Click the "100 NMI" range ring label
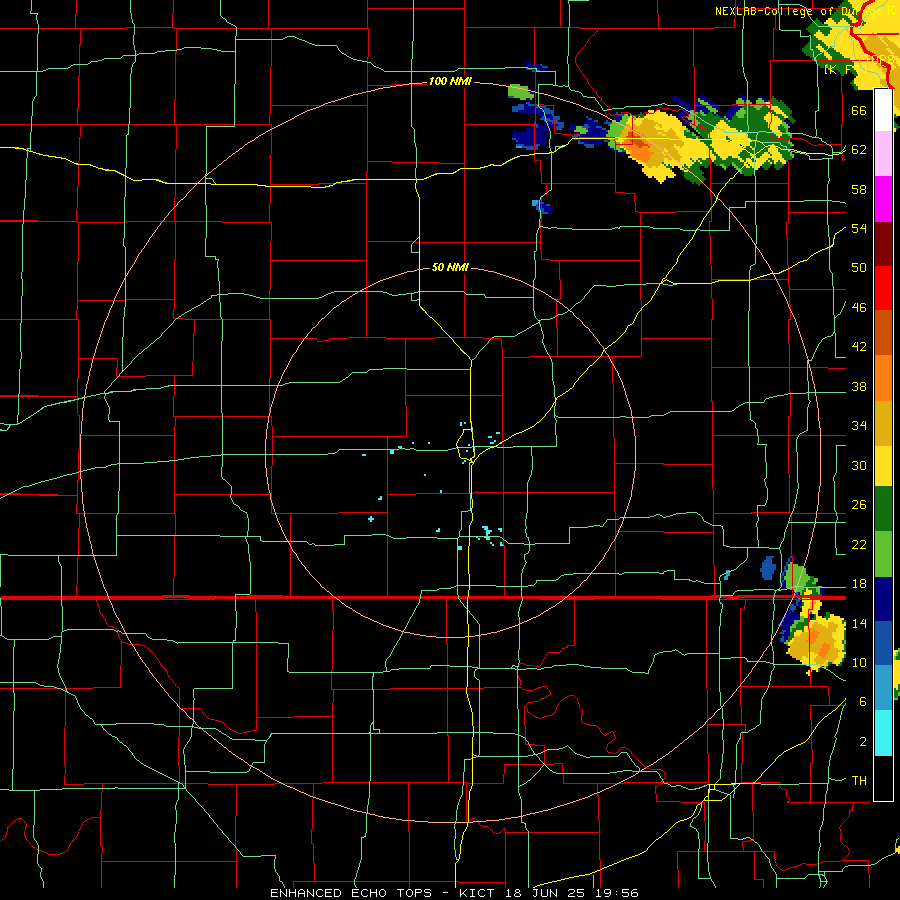 450,82
